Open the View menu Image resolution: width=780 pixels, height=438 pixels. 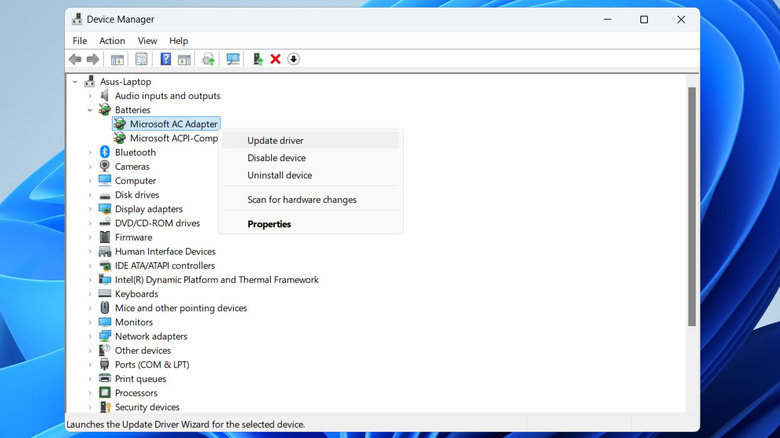pos(146,41)
